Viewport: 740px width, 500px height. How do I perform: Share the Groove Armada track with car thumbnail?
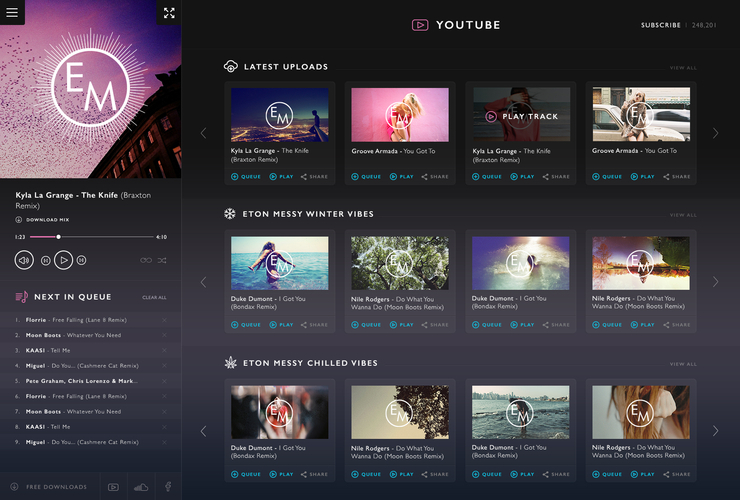676,177
